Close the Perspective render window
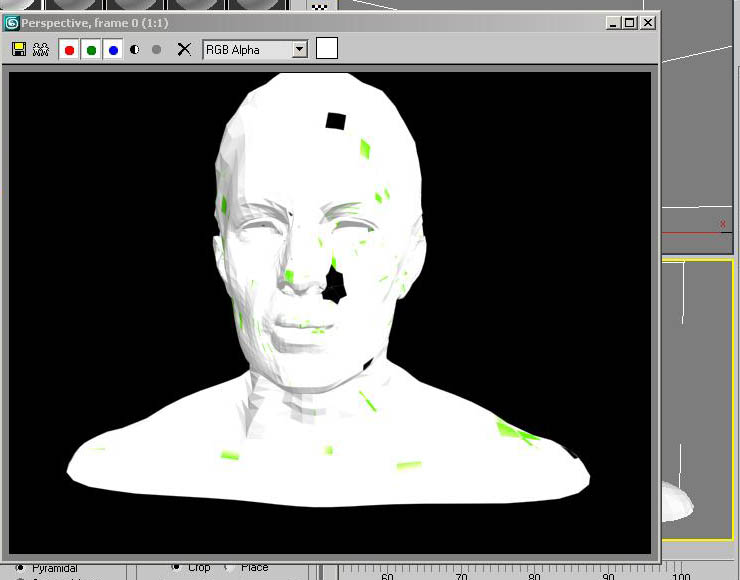 point(648,22)
